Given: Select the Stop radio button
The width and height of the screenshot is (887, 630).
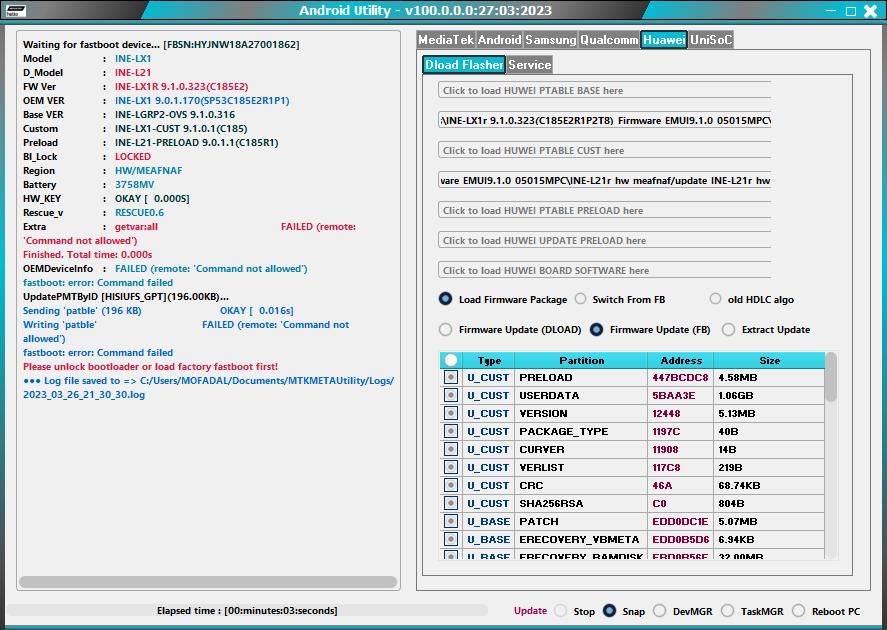Looking at the screenshot, I should tap(561, 611).
